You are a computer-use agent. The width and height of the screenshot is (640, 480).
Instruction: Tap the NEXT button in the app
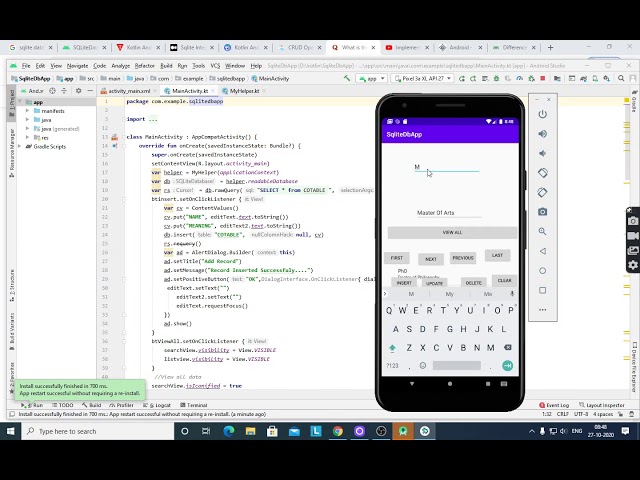pos(431,259)
